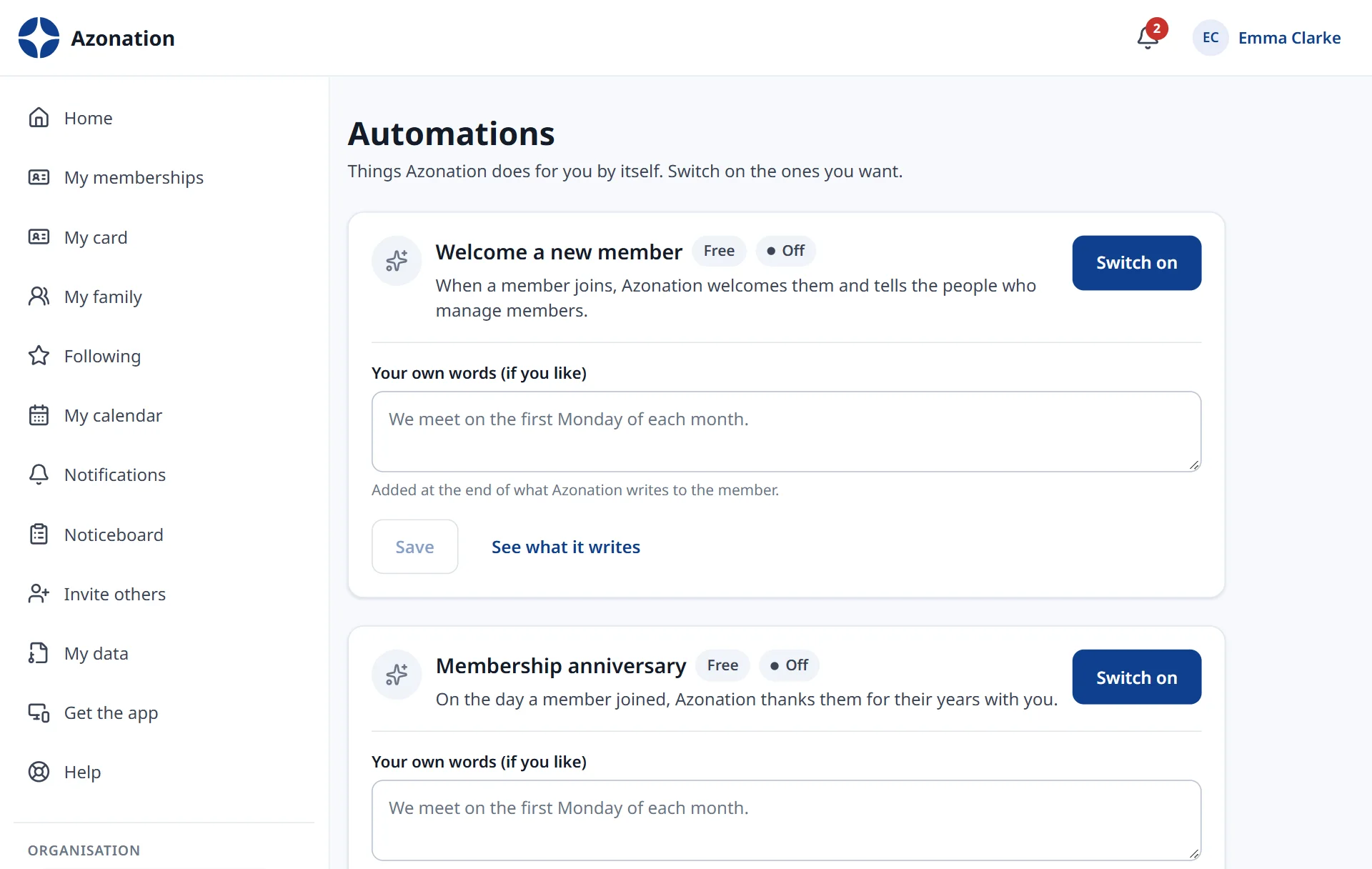Select Get the app in sidebar

click(164, 712)
